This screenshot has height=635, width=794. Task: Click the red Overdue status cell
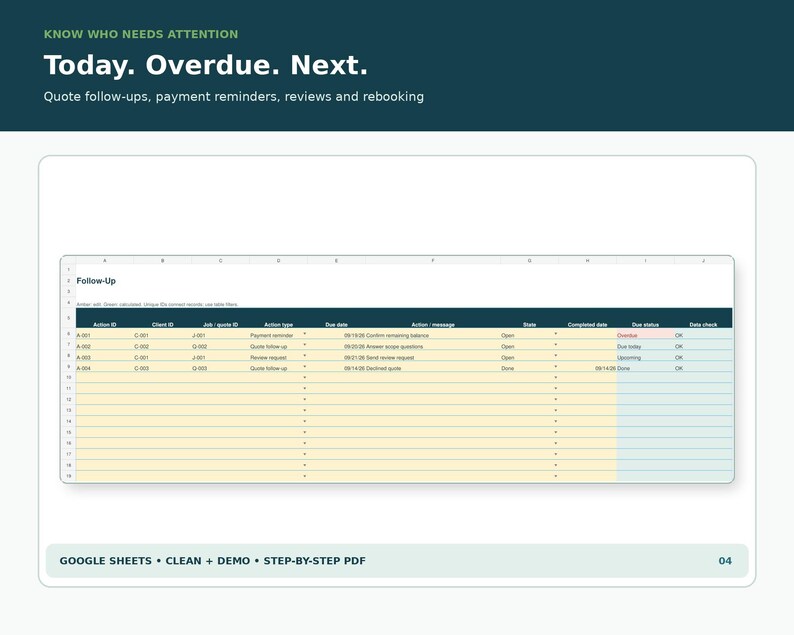pyautogui.click(x=645, y=335)
